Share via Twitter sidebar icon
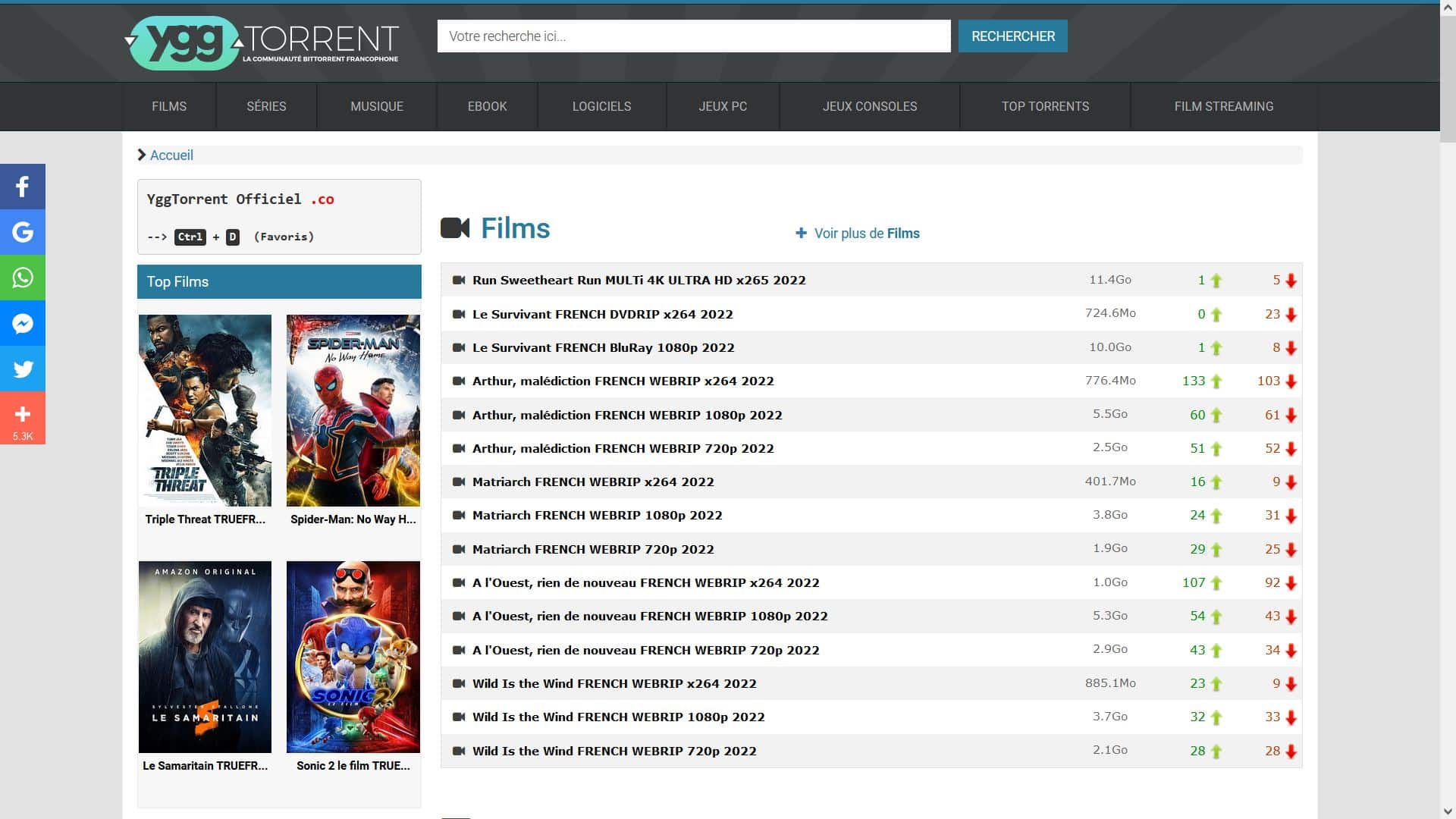 coord(23,369)
